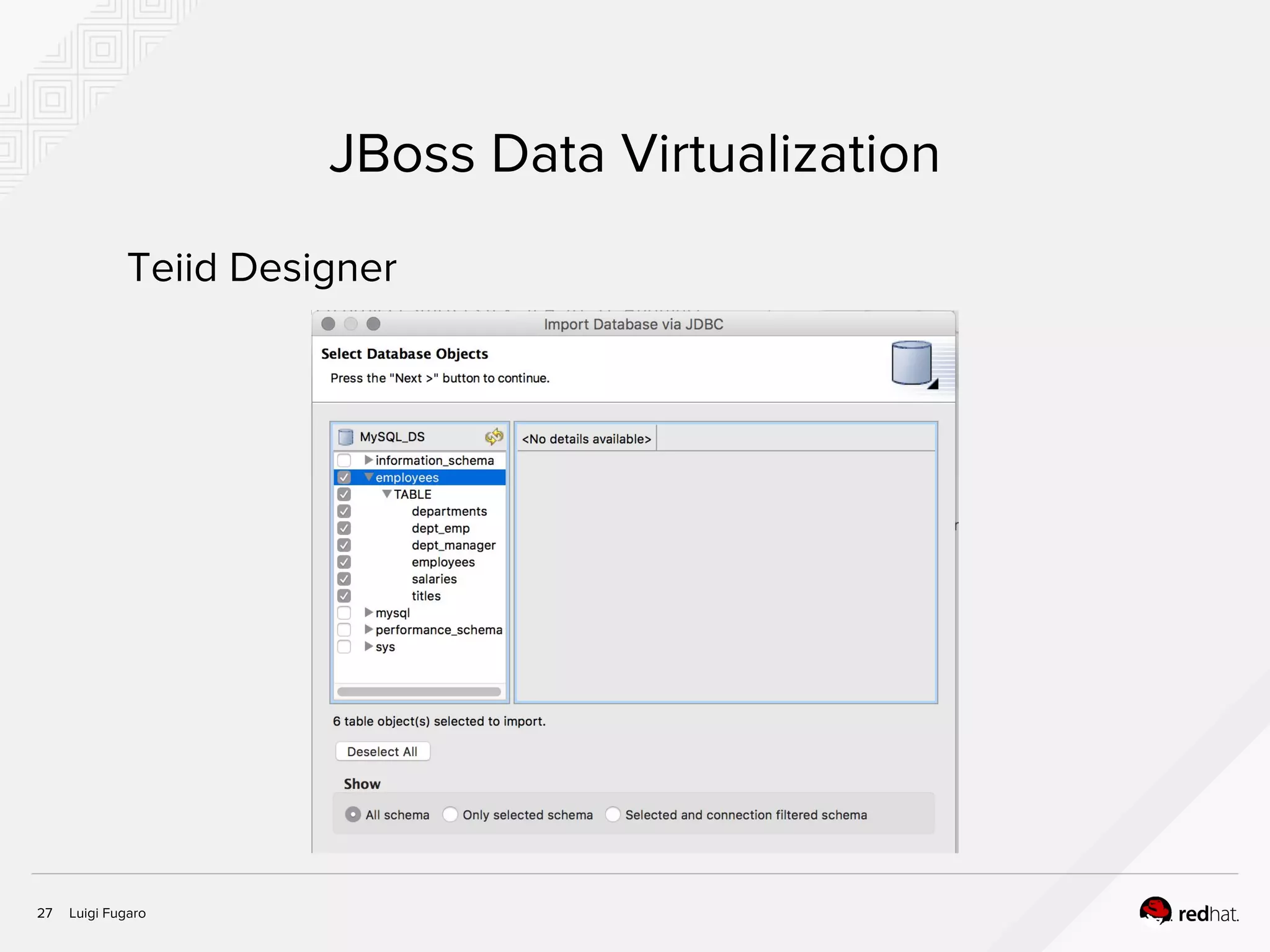Viewport: 1270px width, 952px height.
Task: Collapse the employees schema node
Action: (369, 477)
